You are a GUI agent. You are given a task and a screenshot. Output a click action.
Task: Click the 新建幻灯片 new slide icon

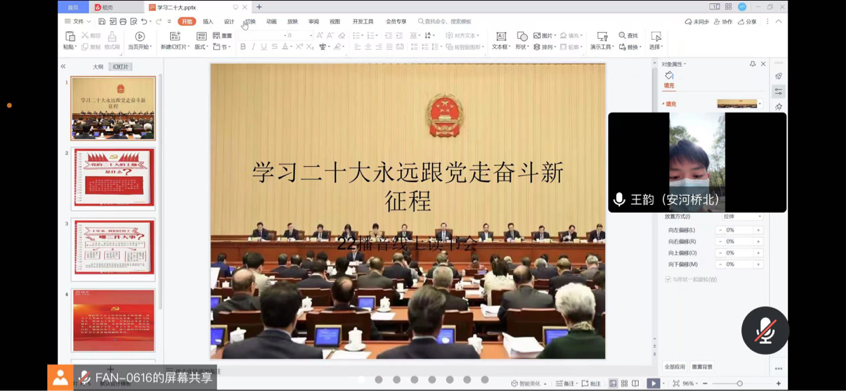tap(175, 36)
